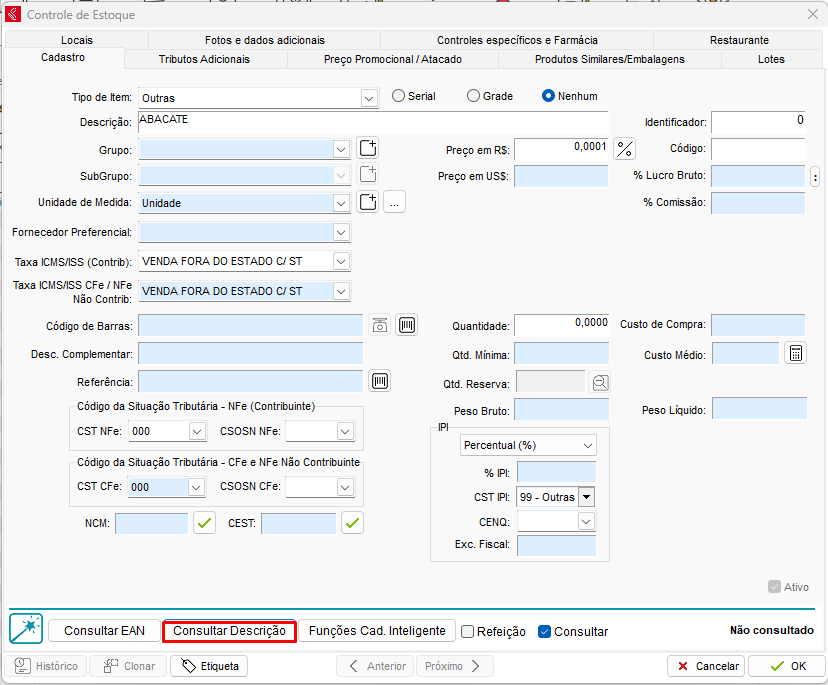Expand the Fornecedor Preferencial dropdown
This screenshot has width=828, height=685.
click(x=341, y=232)
